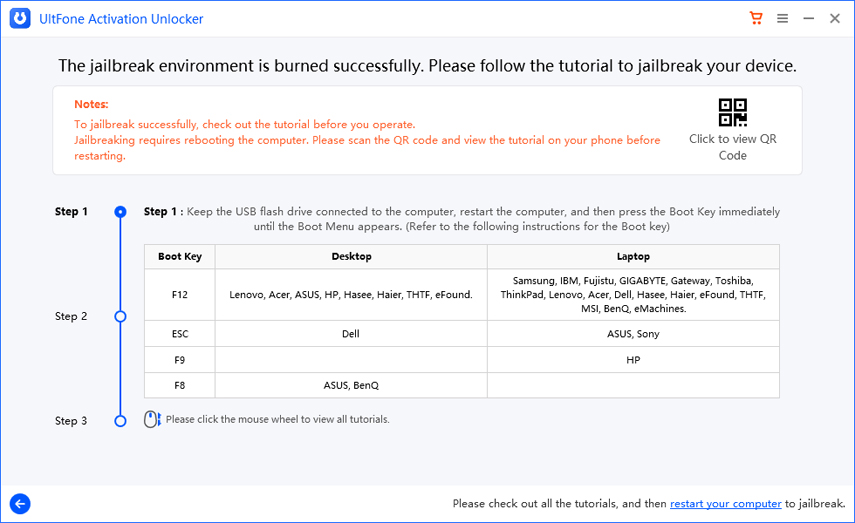Click the shopping cart icon
855x523 pixels.
coord(756,19)
